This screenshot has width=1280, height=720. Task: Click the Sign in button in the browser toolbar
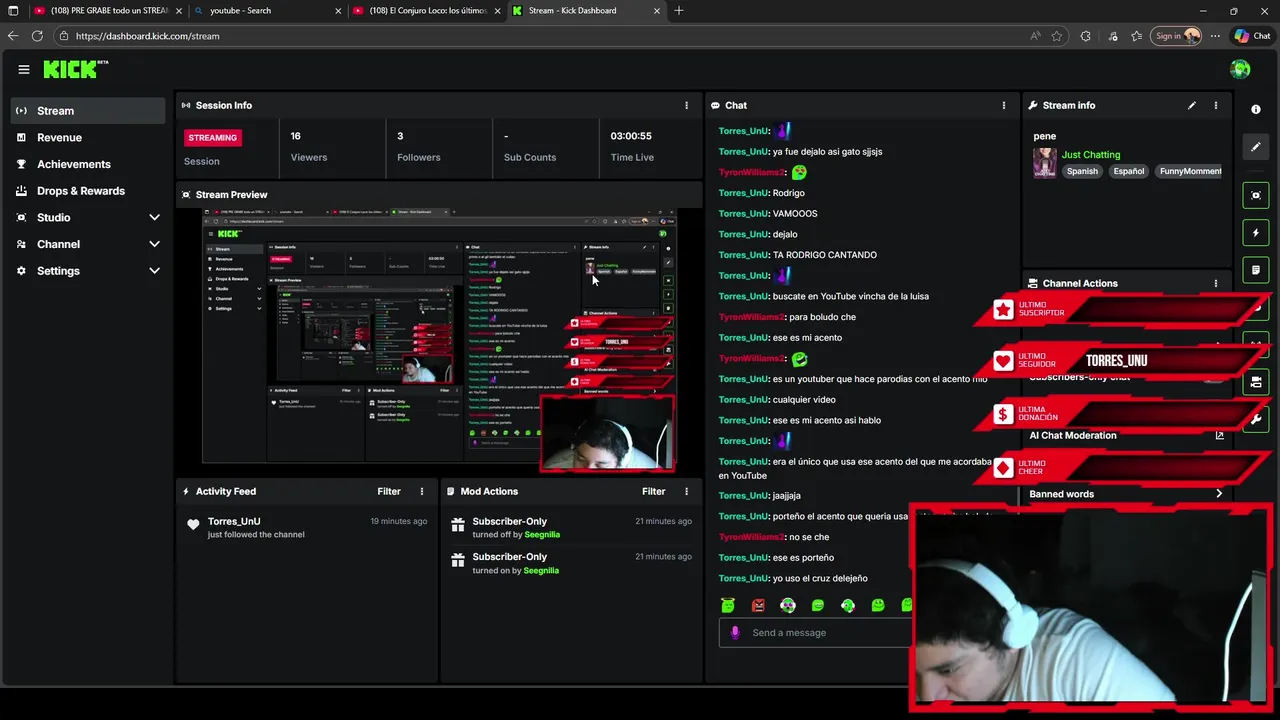point(1177,36)
